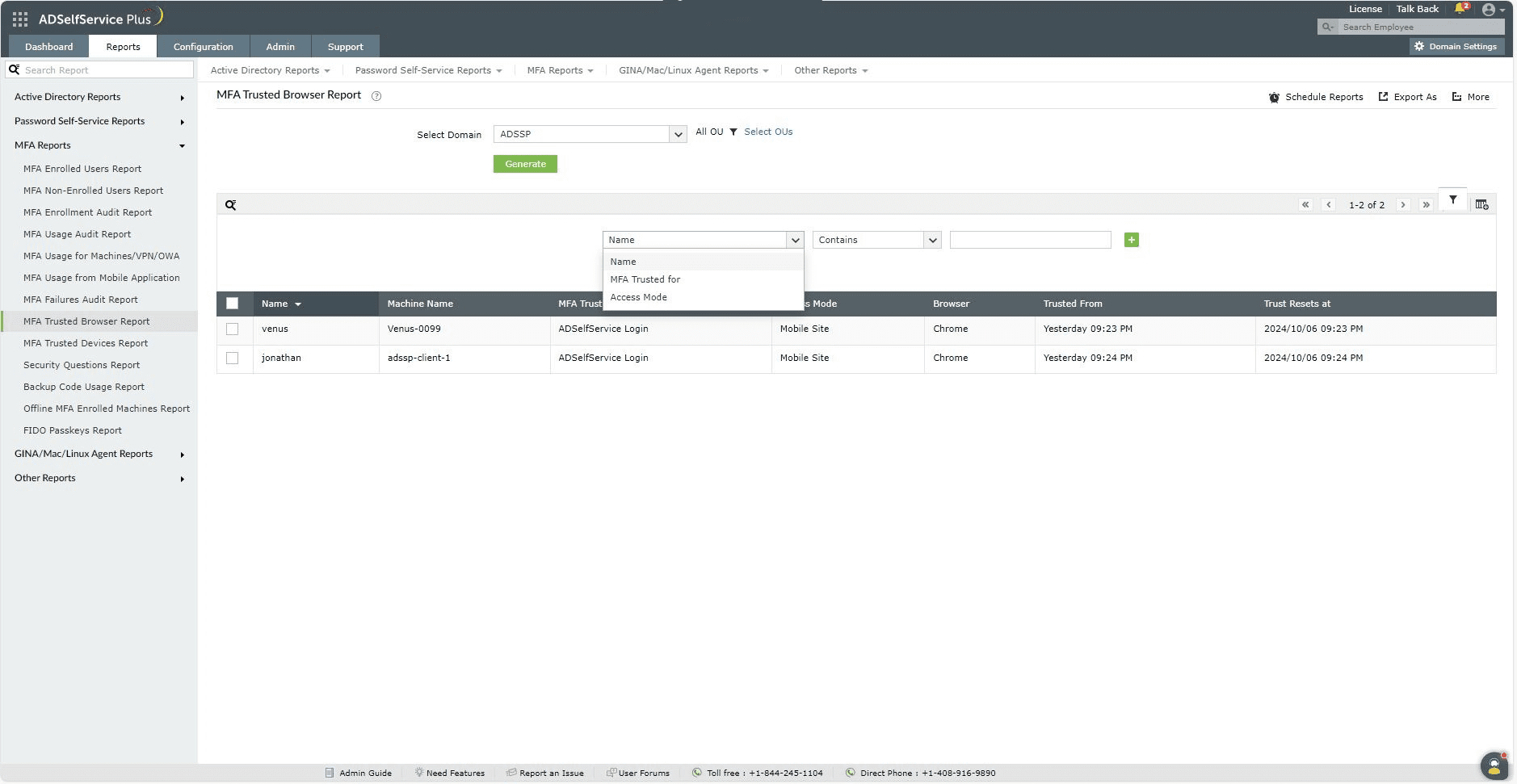This screenshot has height=784, width=1517.
Task: Click the table search magnifier icon
Action: click(230, 205)
